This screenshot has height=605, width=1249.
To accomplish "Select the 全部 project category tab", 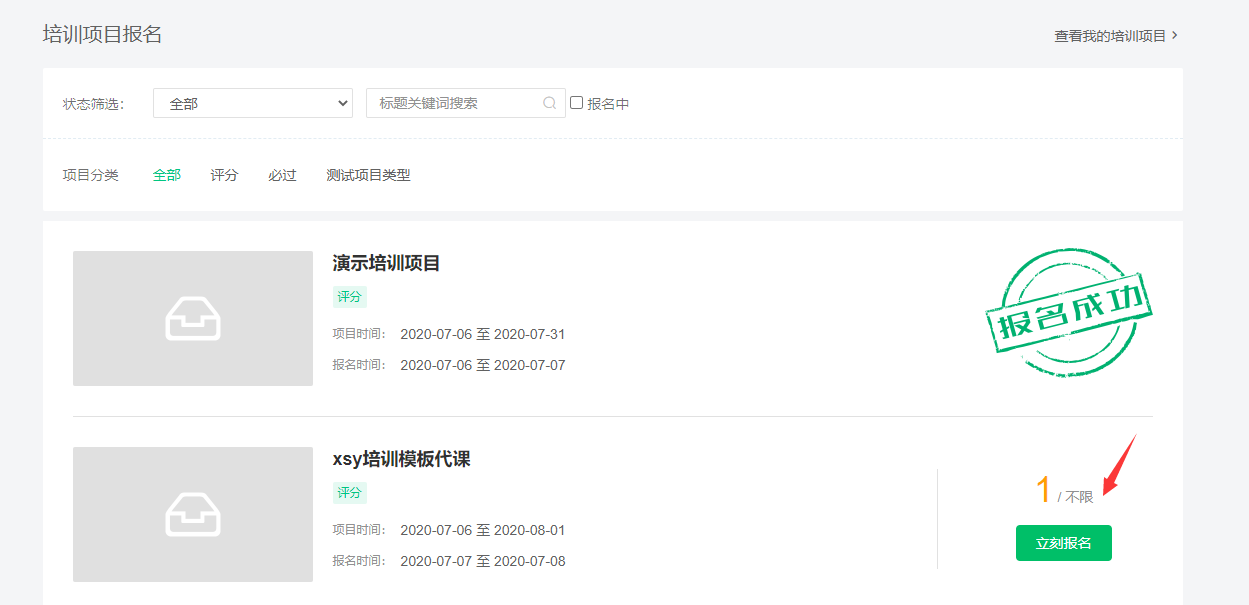I will pos(167,175).
